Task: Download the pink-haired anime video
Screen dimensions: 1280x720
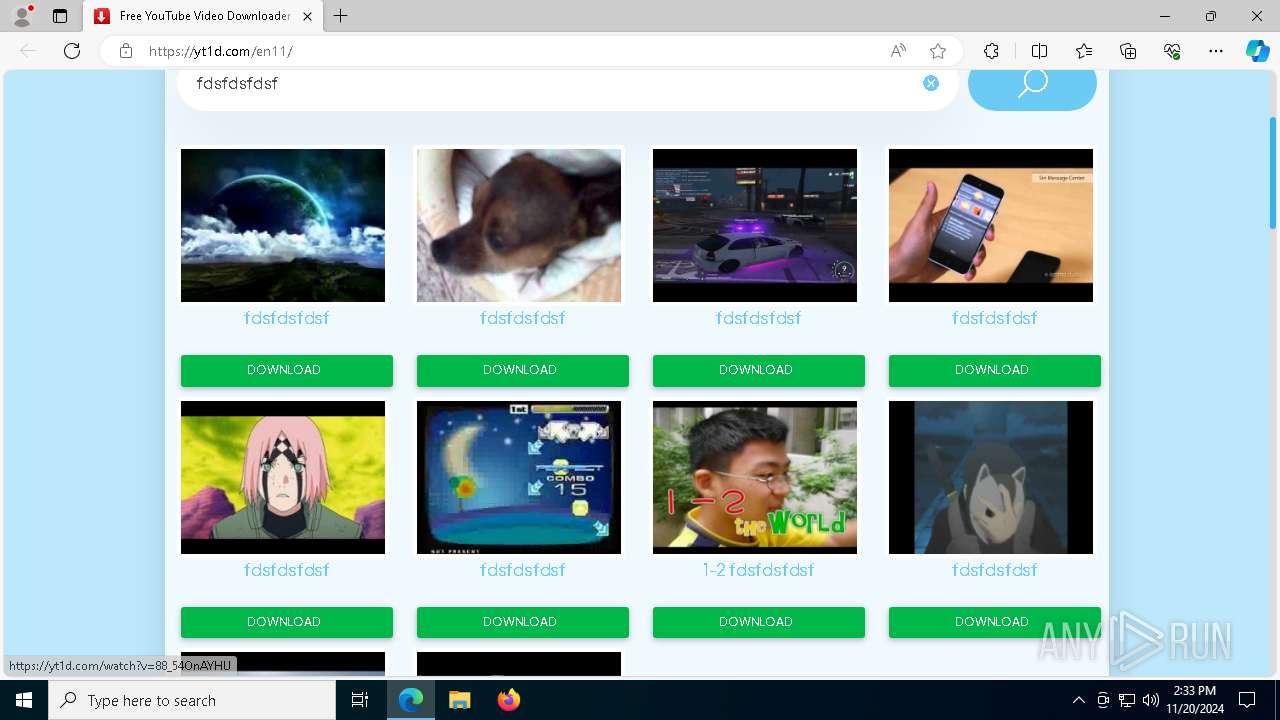Action: tap(287, 622)
